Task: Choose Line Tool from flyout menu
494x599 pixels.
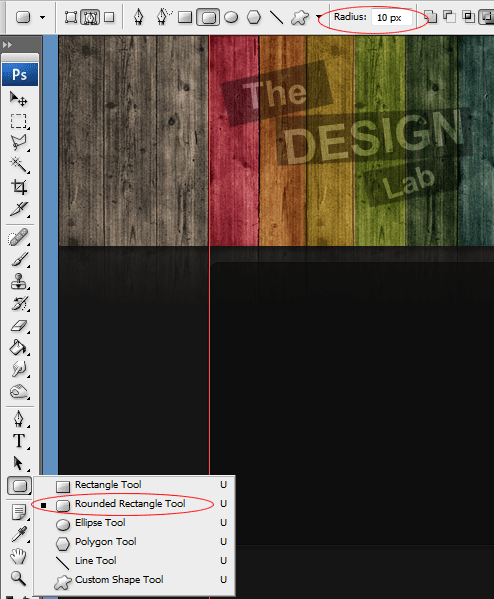Action: tap(134, 561)
